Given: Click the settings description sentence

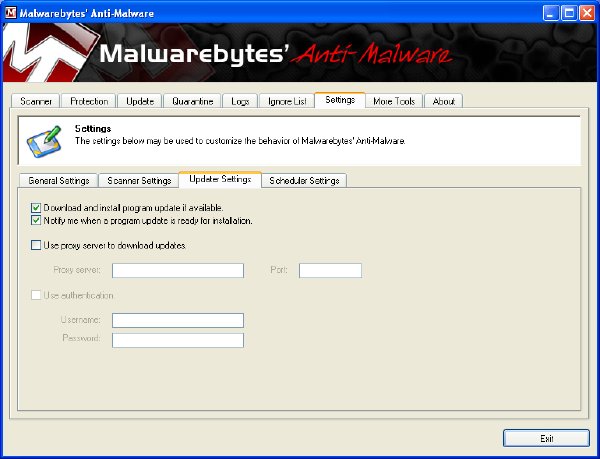Looking at the screenshot, I should coord(240,141).
